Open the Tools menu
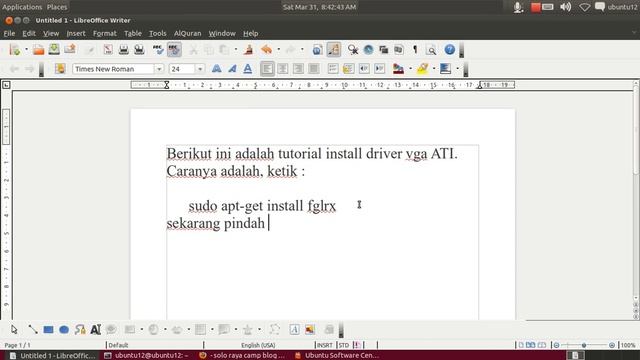The image size is (640, 360). click(x=158, y=33)
